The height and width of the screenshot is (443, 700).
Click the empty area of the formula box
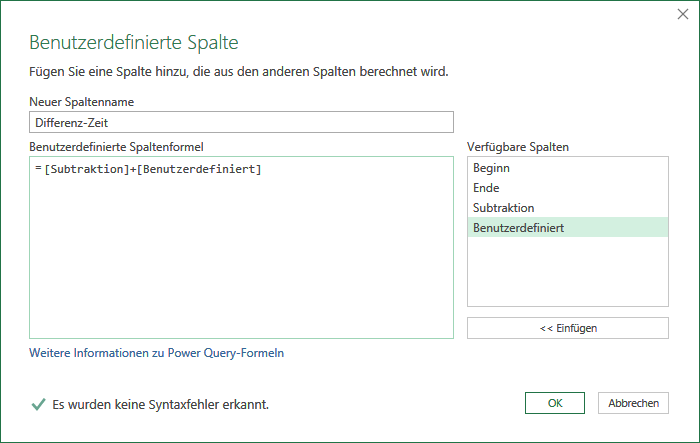(x=242, y=259)
